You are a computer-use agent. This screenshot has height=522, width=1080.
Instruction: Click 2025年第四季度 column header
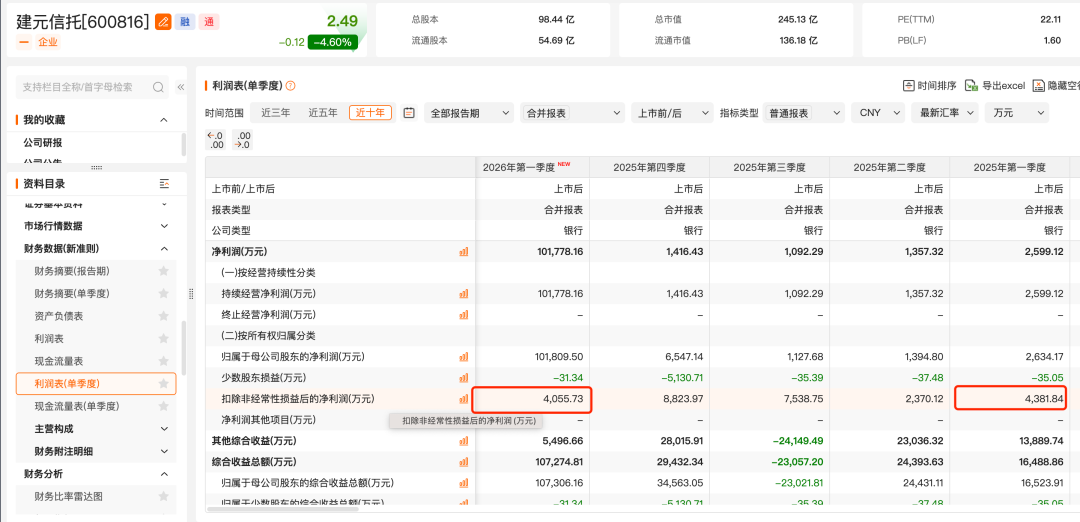pos(650,167)
